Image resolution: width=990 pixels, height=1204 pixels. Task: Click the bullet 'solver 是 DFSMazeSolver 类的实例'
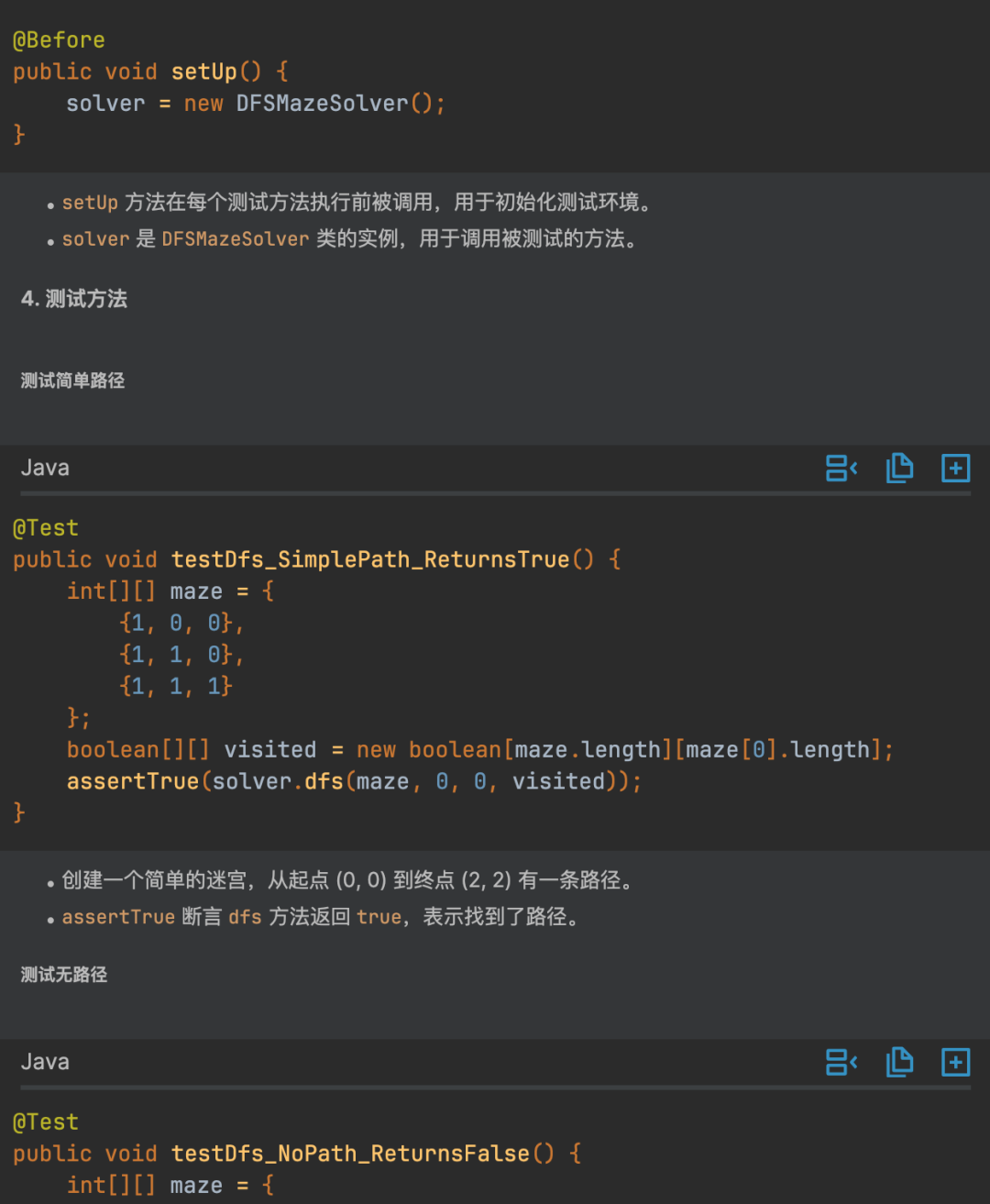349,239
